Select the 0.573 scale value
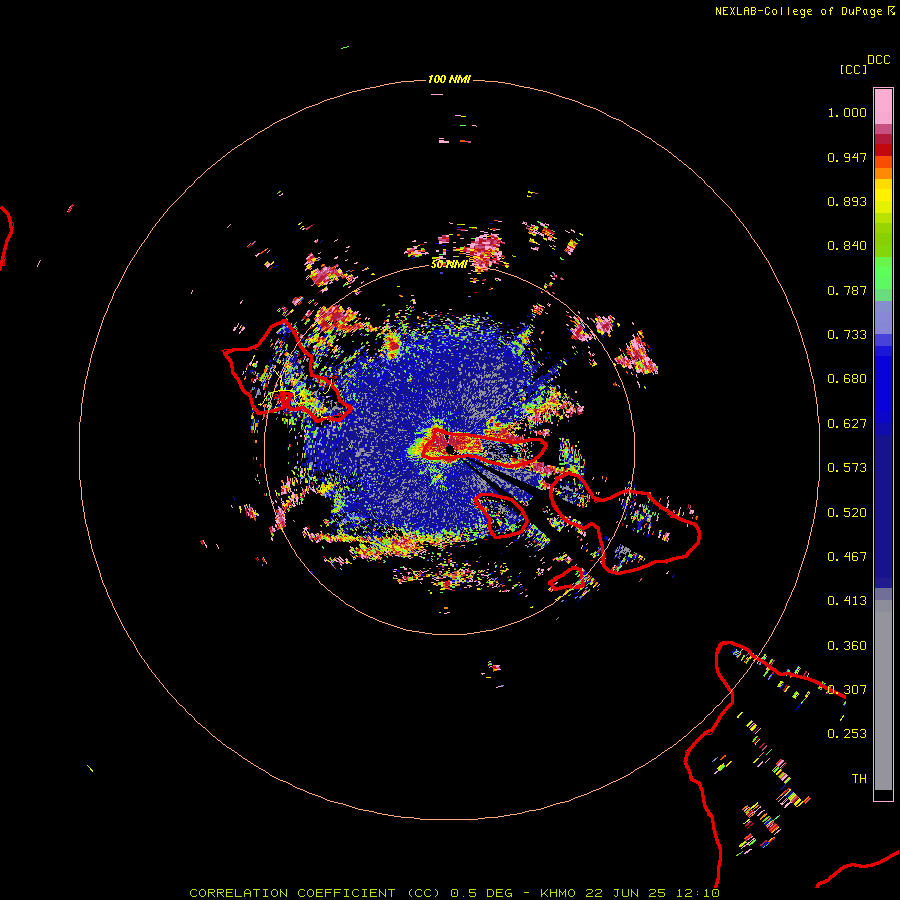The image size is (900, 900). tap(847, 468)
